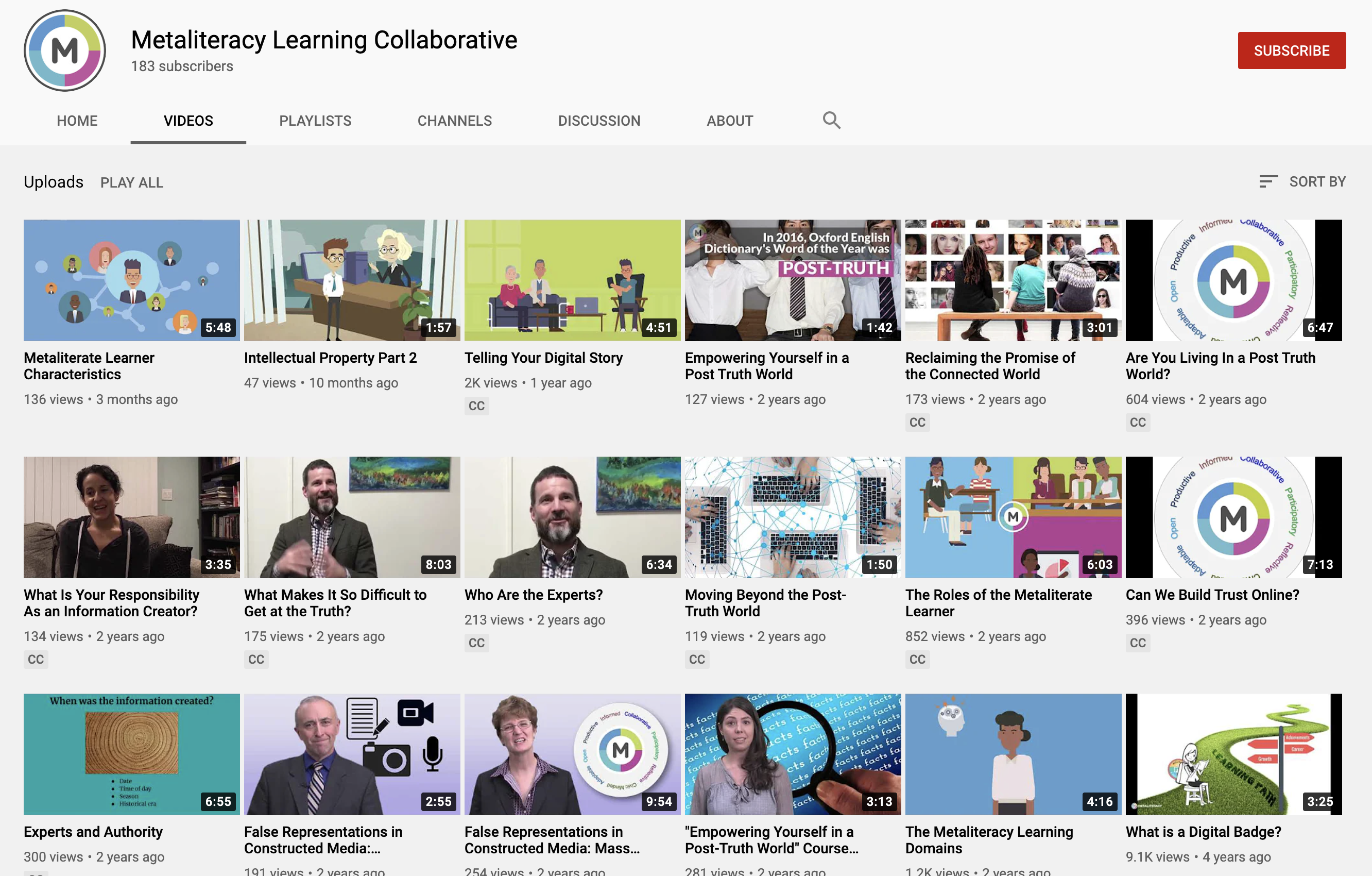Go to the Discussion tab
This screenshot has height=876, width=1372.
pos(599,121)
